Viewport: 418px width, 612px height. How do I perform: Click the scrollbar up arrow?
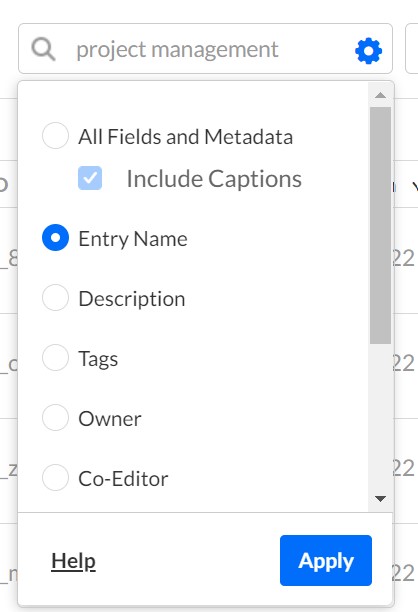click(380, 95)
